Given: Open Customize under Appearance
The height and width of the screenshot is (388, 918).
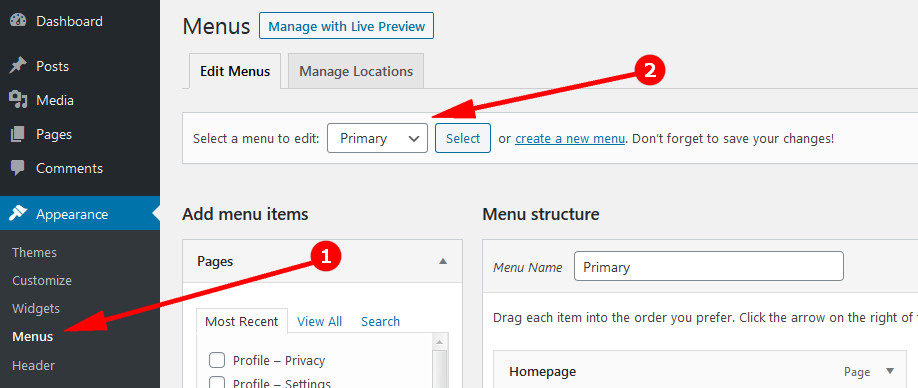Looking at the screenshot, I should click(42, 280).
